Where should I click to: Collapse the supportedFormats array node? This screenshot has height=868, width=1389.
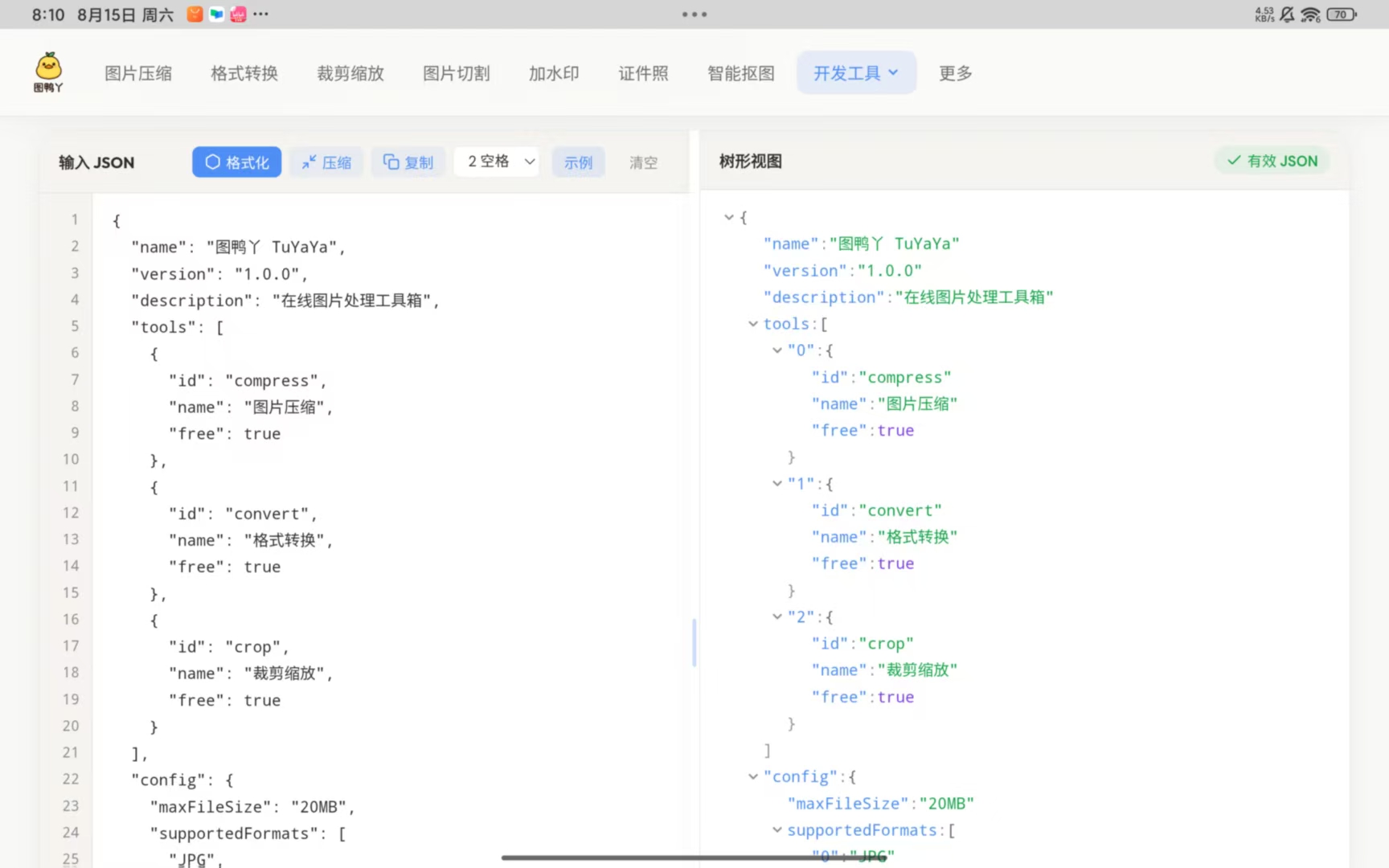pyautogui.click(x=777, y=830)
